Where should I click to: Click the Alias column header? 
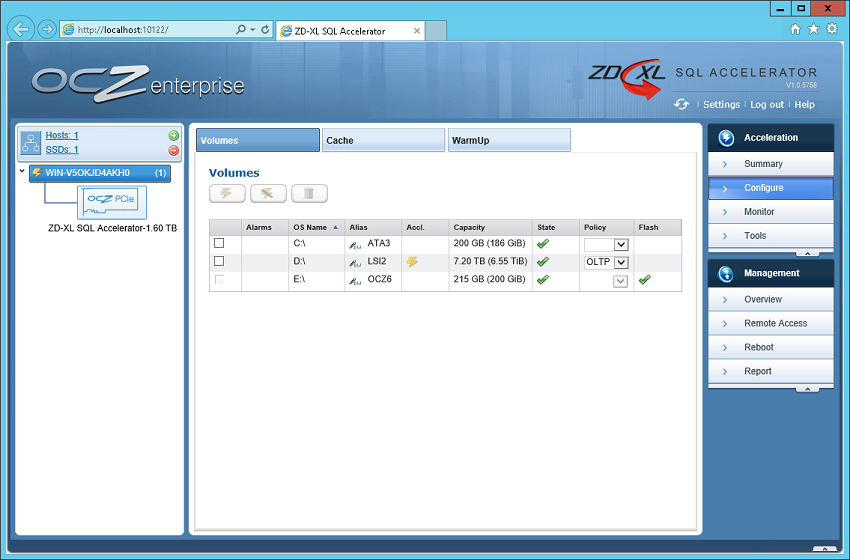pos(373,228)
